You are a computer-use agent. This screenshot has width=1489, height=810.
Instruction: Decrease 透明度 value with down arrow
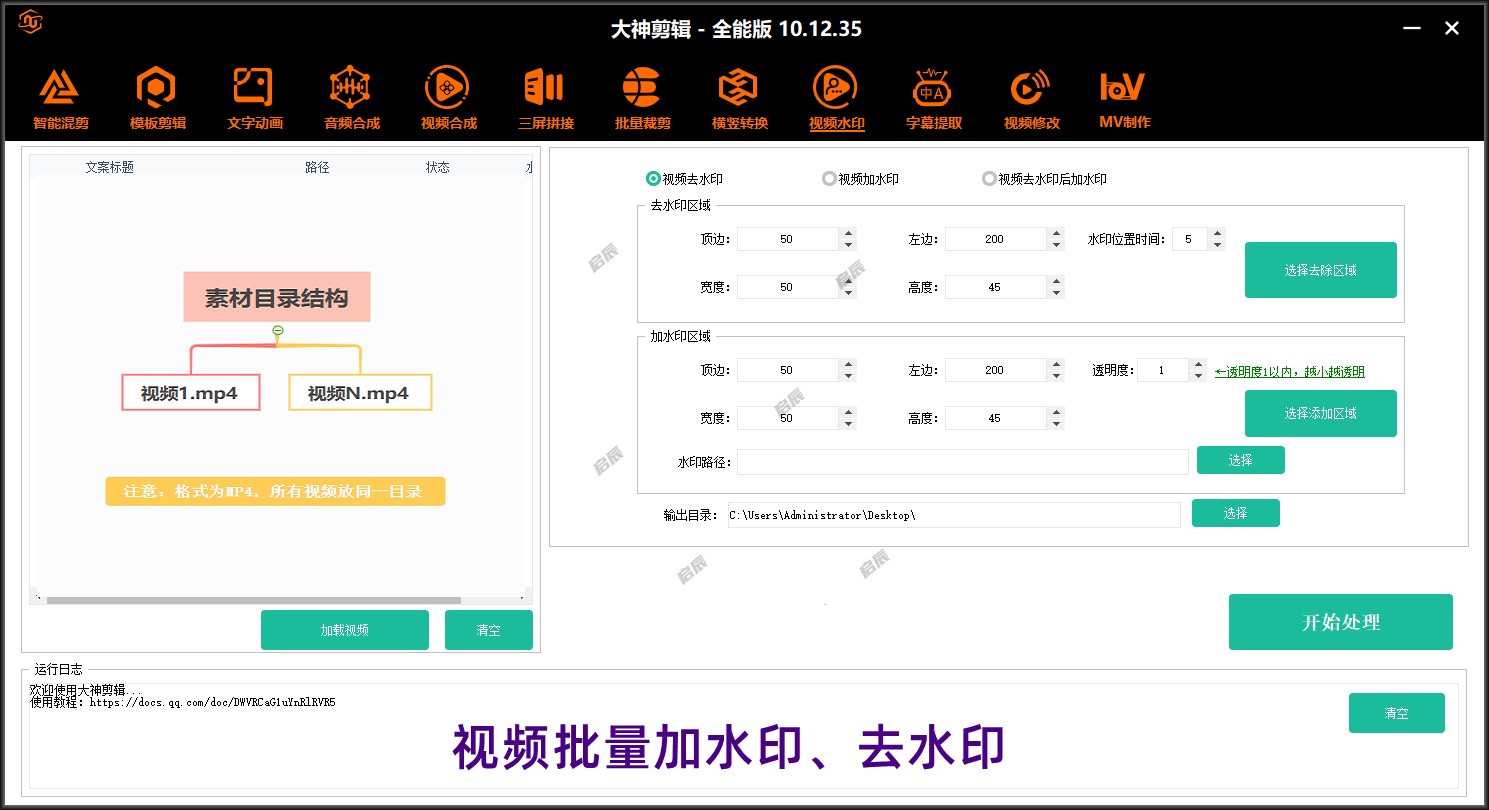pos(1198,376)
